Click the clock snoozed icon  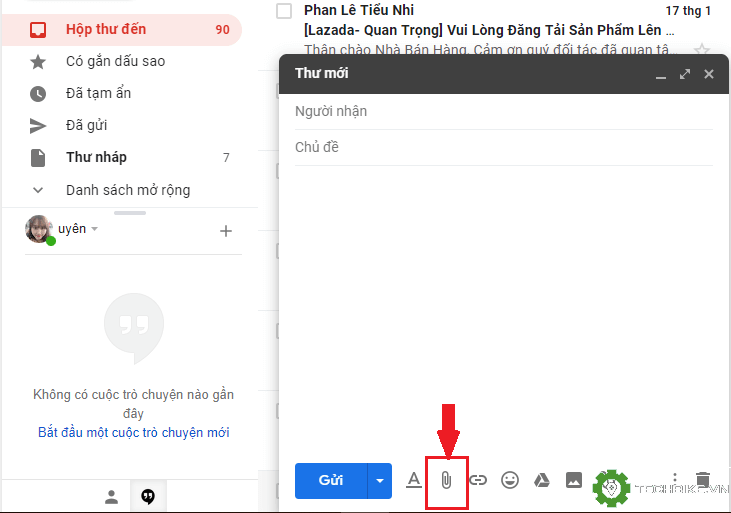tap(38, 94)
